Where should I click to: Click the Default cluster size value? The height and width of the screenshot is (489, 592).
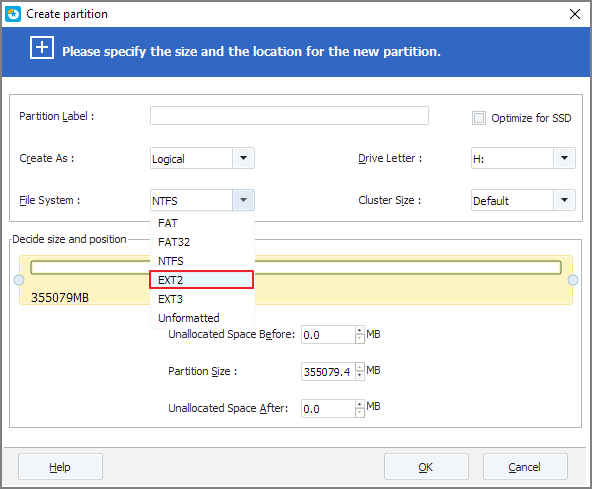coord(491,201)
